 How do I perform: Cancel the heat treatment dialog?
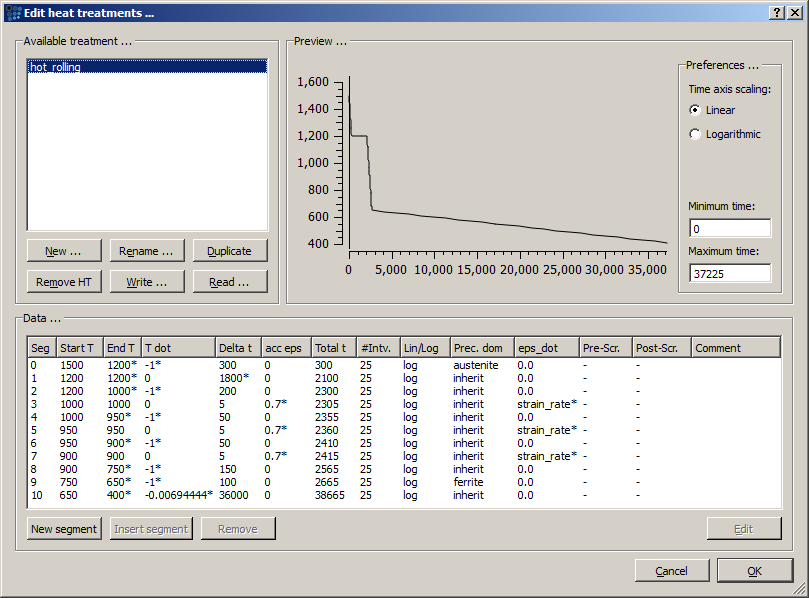coord(671,571)
